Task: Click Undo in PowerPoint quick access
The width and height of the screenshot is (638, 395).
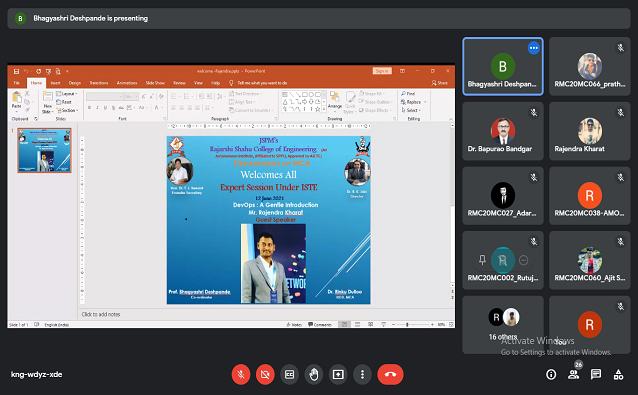Action: [26, 72]
